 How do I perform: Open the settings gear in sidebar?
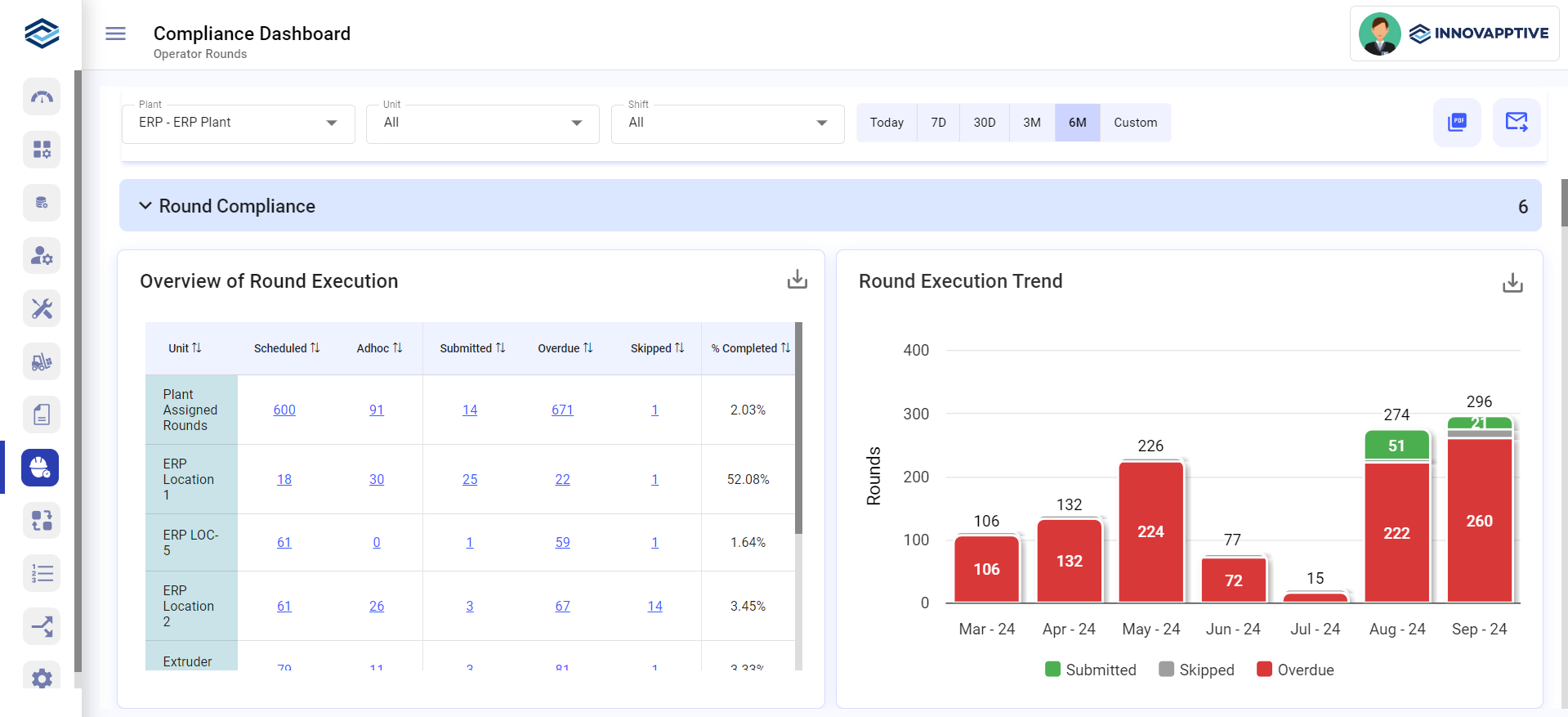(x=42, y=678)
